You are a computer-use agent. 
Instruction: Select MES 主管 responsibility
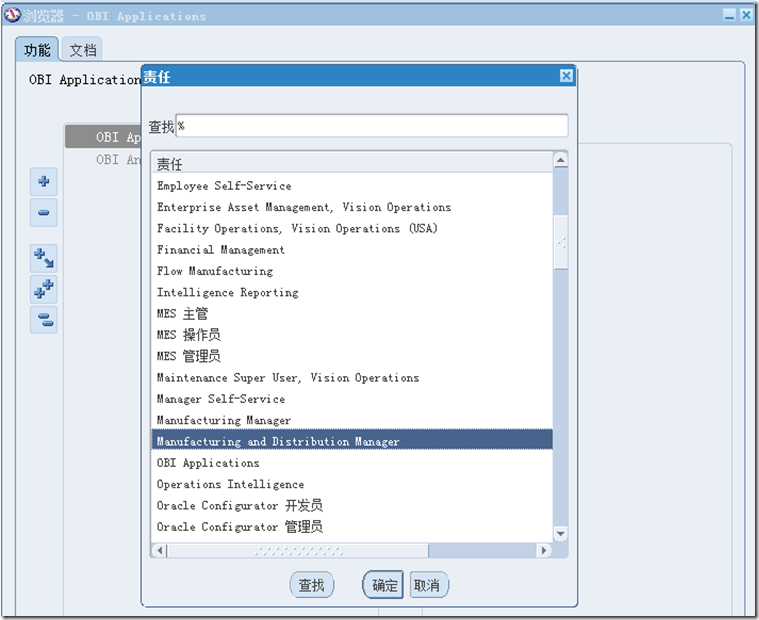[352, 314]
